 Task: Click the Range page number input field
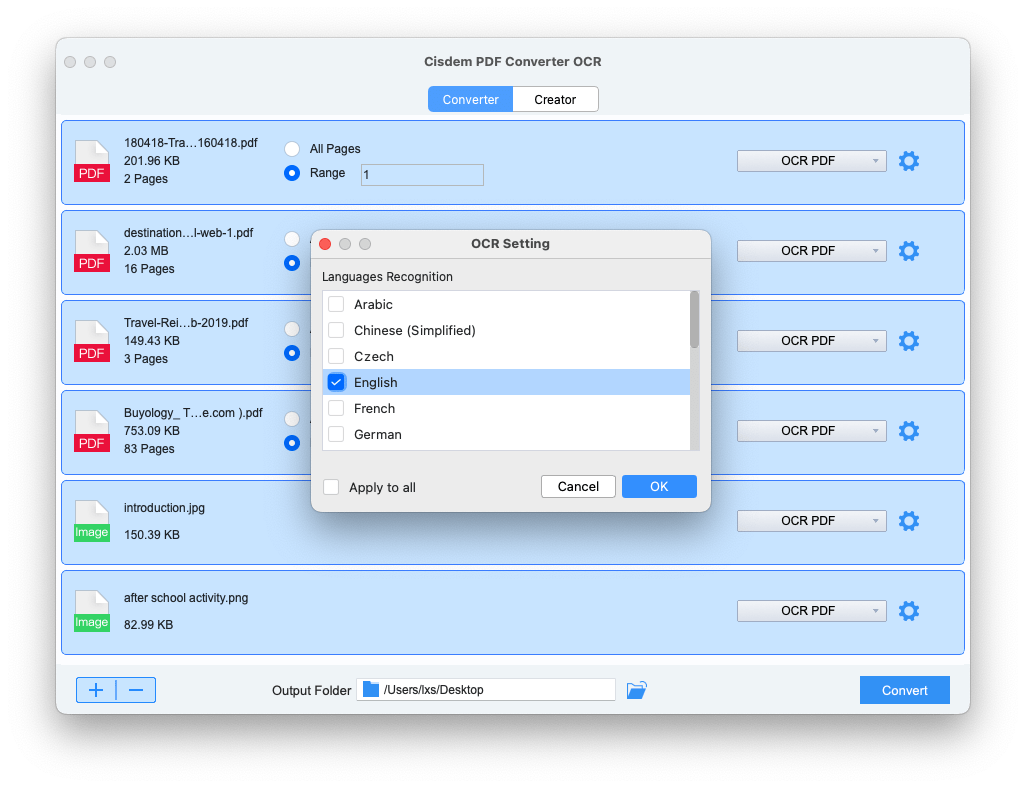click(x=421, y=174)
